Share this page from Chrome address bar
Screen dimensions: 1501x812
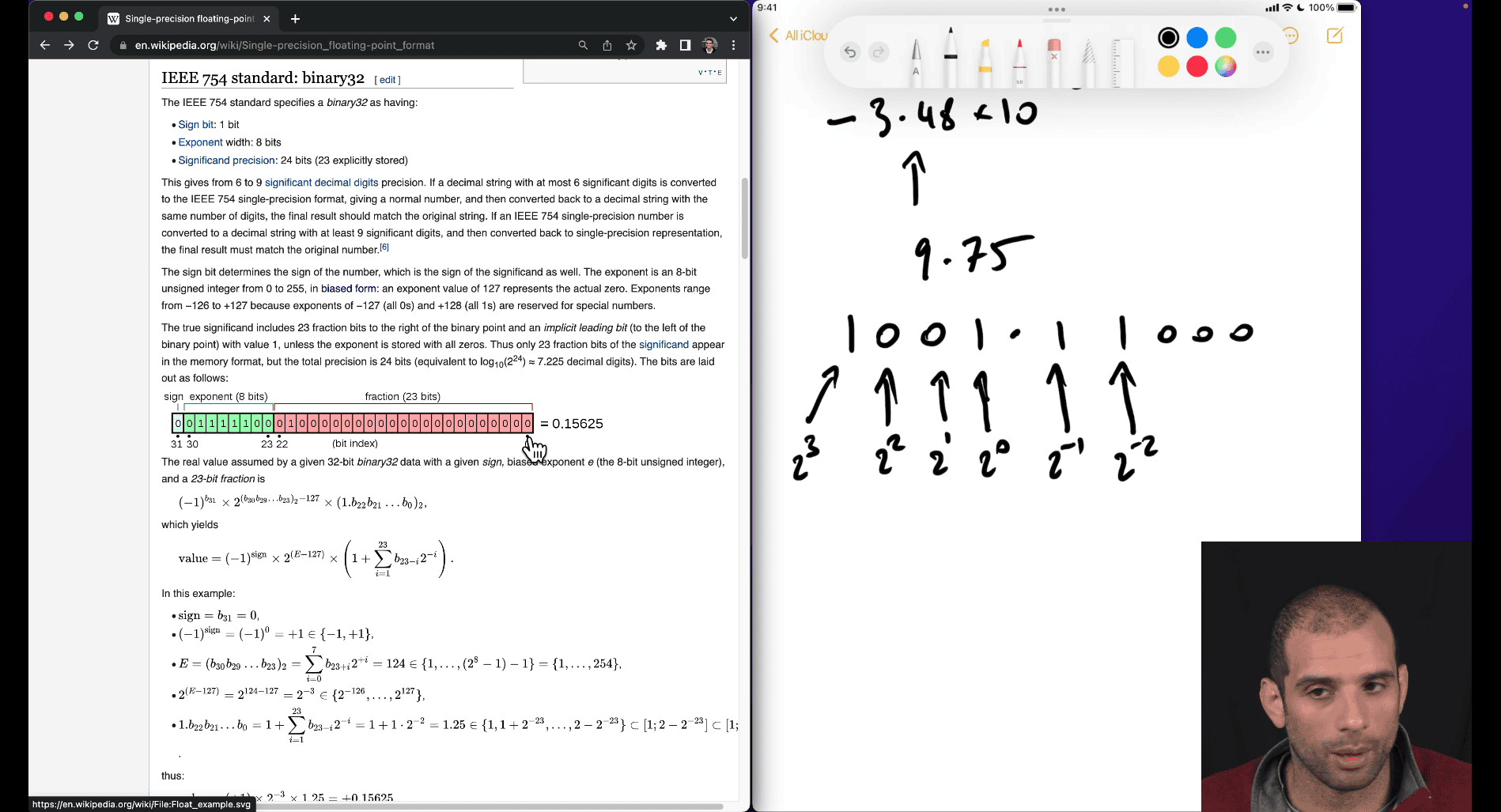pyautogui.click(x=607, y=45)
